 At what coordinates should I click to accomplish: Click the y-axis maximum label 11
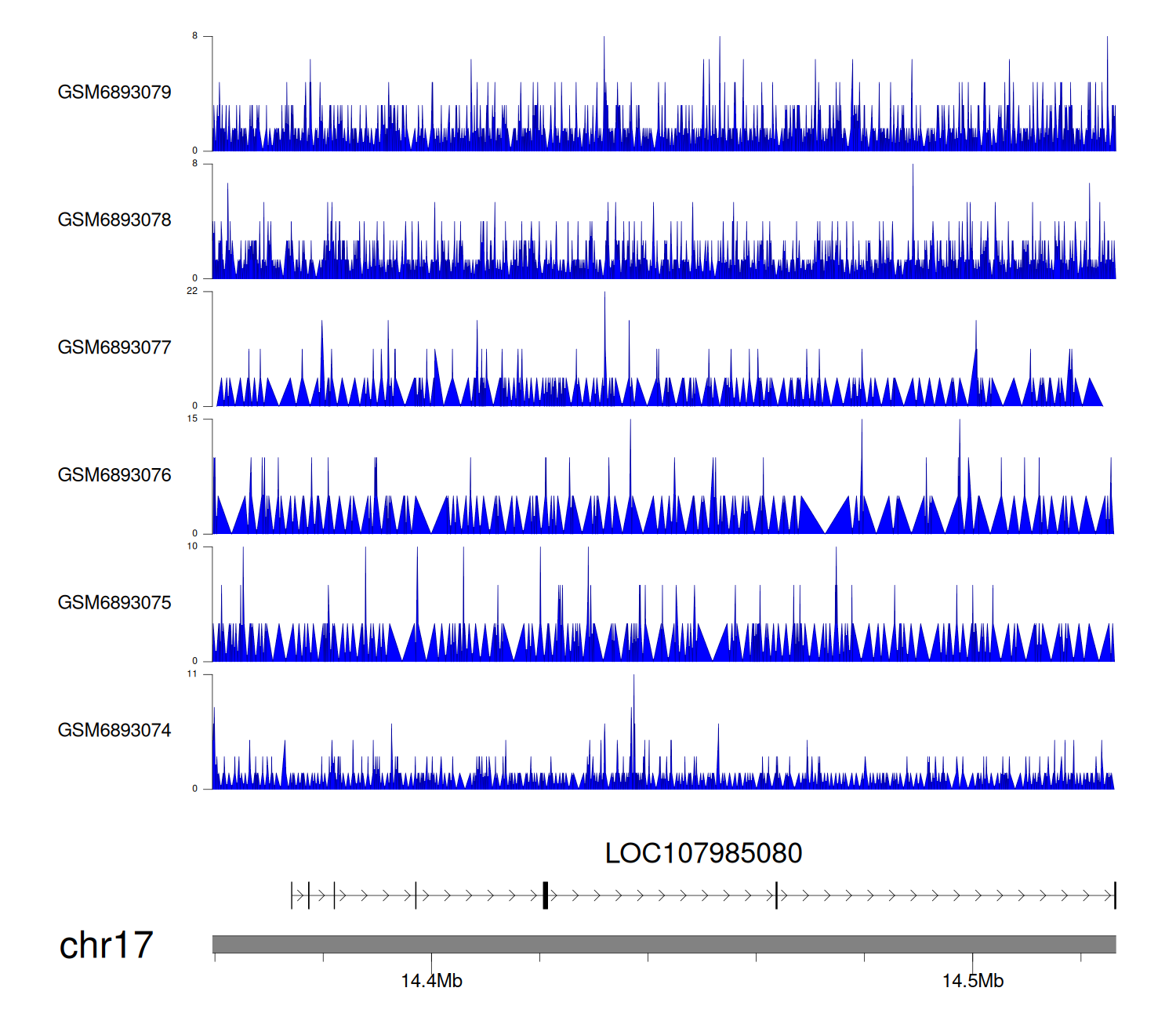pyautogui.click(x=192, y=674)
